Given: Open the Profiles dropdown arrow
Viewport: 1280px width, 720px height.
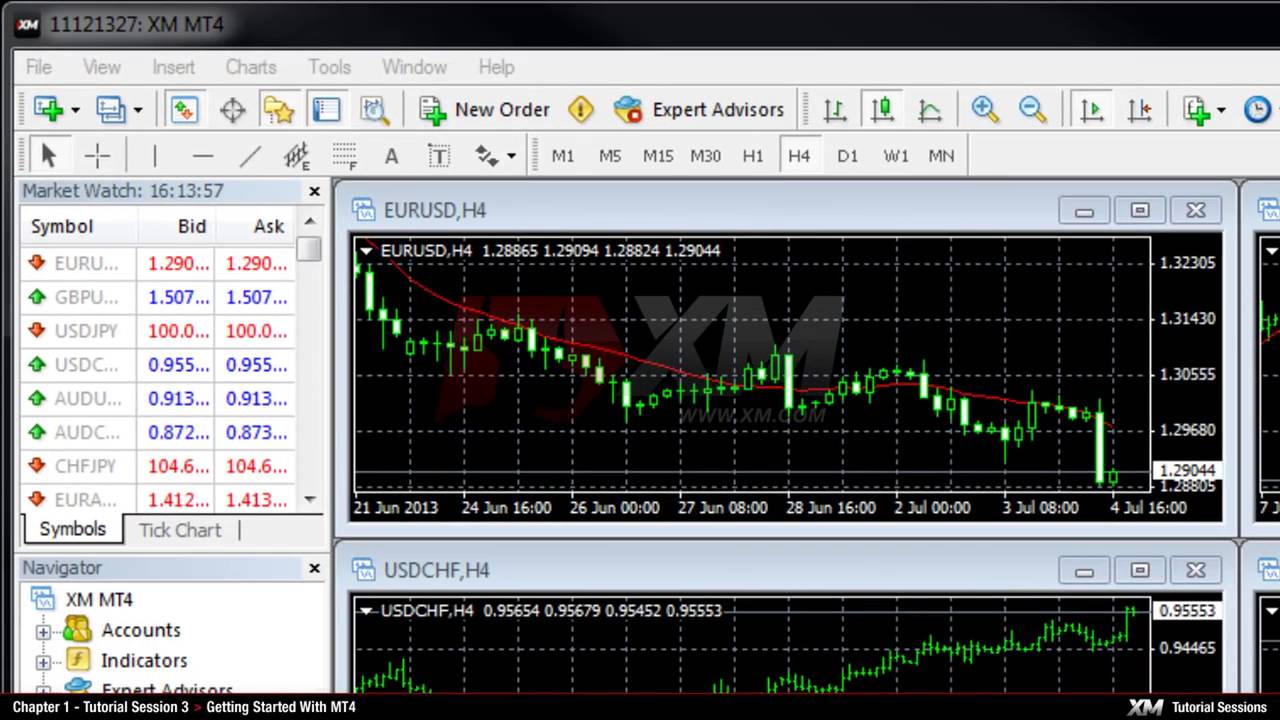Looking at the screenshot, I should coord(138,110).
